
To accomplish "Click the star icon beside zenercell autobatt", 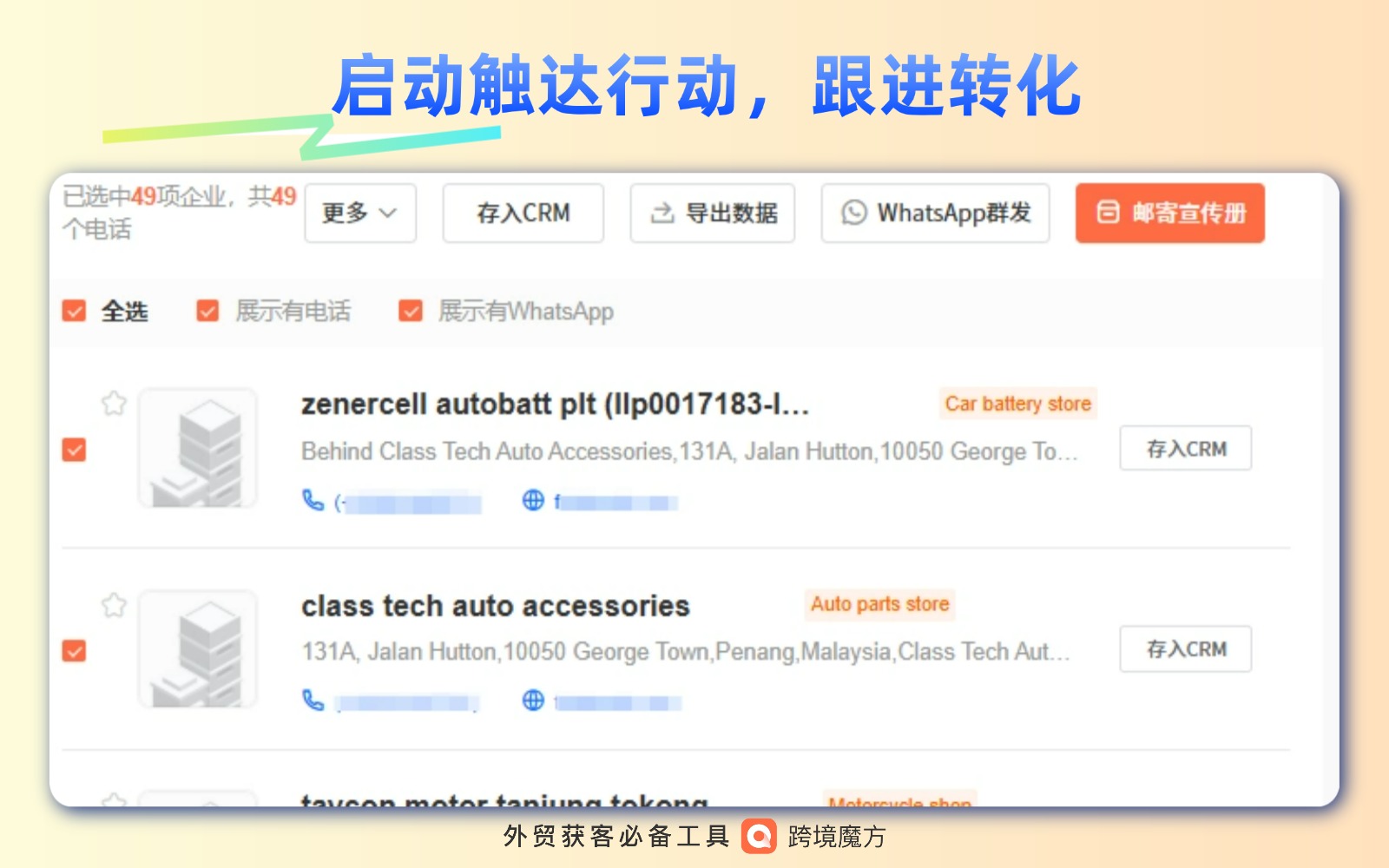I will point(114,404).
